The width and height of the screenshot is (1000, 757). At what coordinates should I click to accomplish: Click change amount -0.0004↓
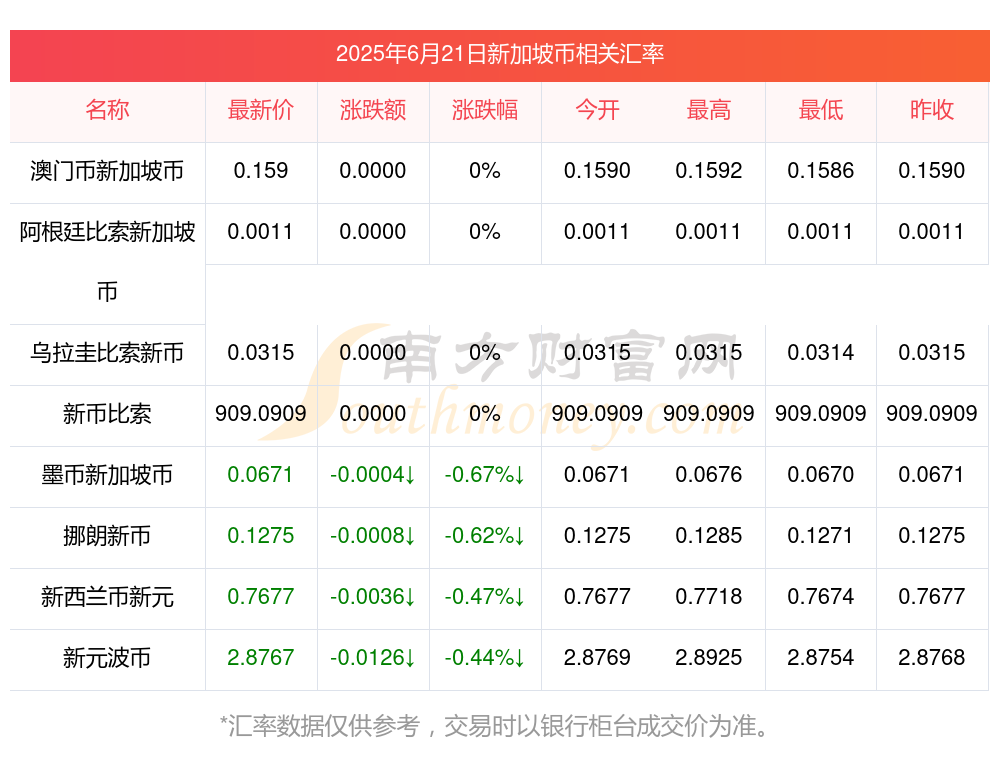pyautogui.click(x=373, y=474)
